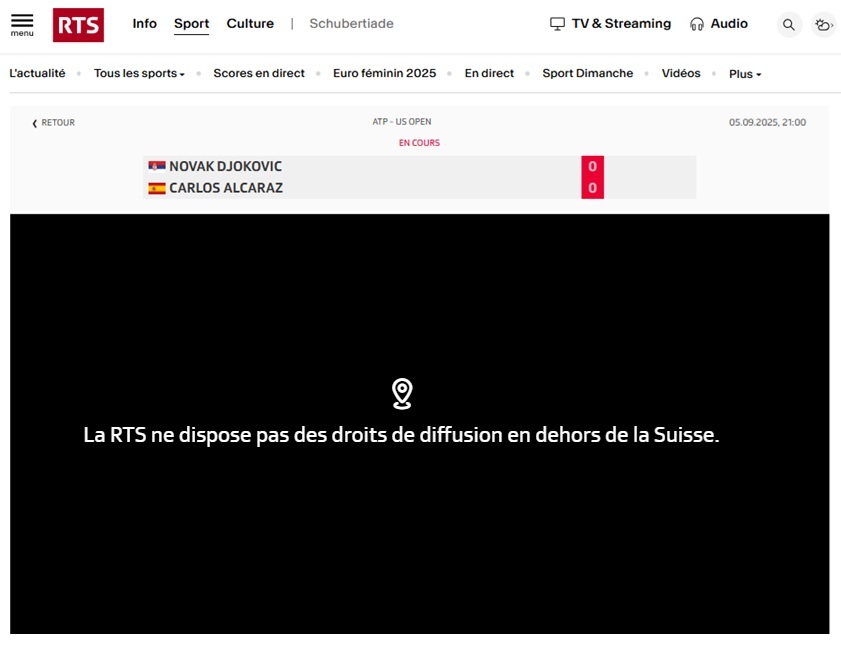
Task: Go to the Info section
Action: click(144, 24)
